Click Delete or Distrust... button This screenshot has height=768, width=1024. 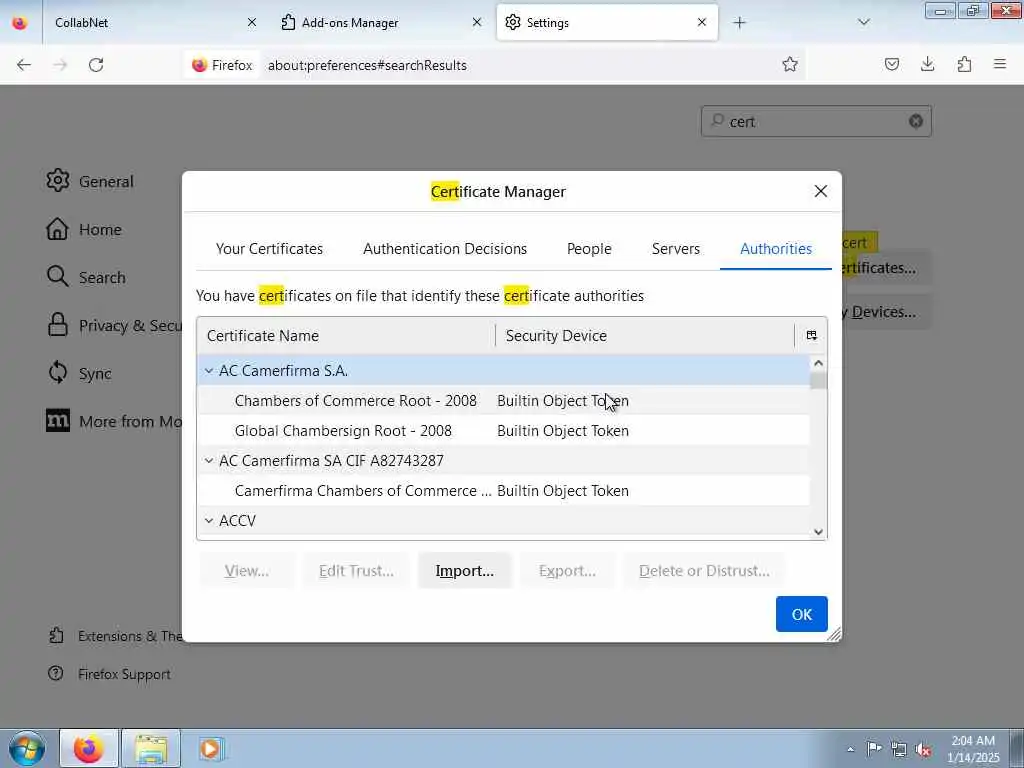704,571
